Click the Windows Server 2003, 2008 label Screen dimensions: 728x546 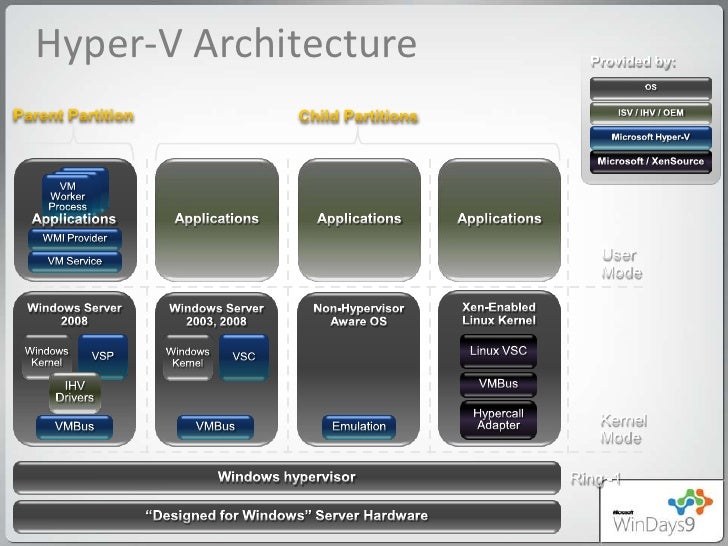(216, 315)
